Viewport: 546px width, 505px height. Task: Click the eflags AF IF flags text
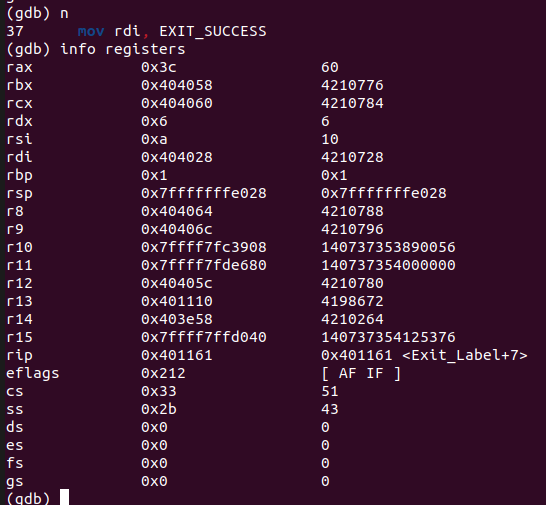pyautogui.click(x=361, y=373)
